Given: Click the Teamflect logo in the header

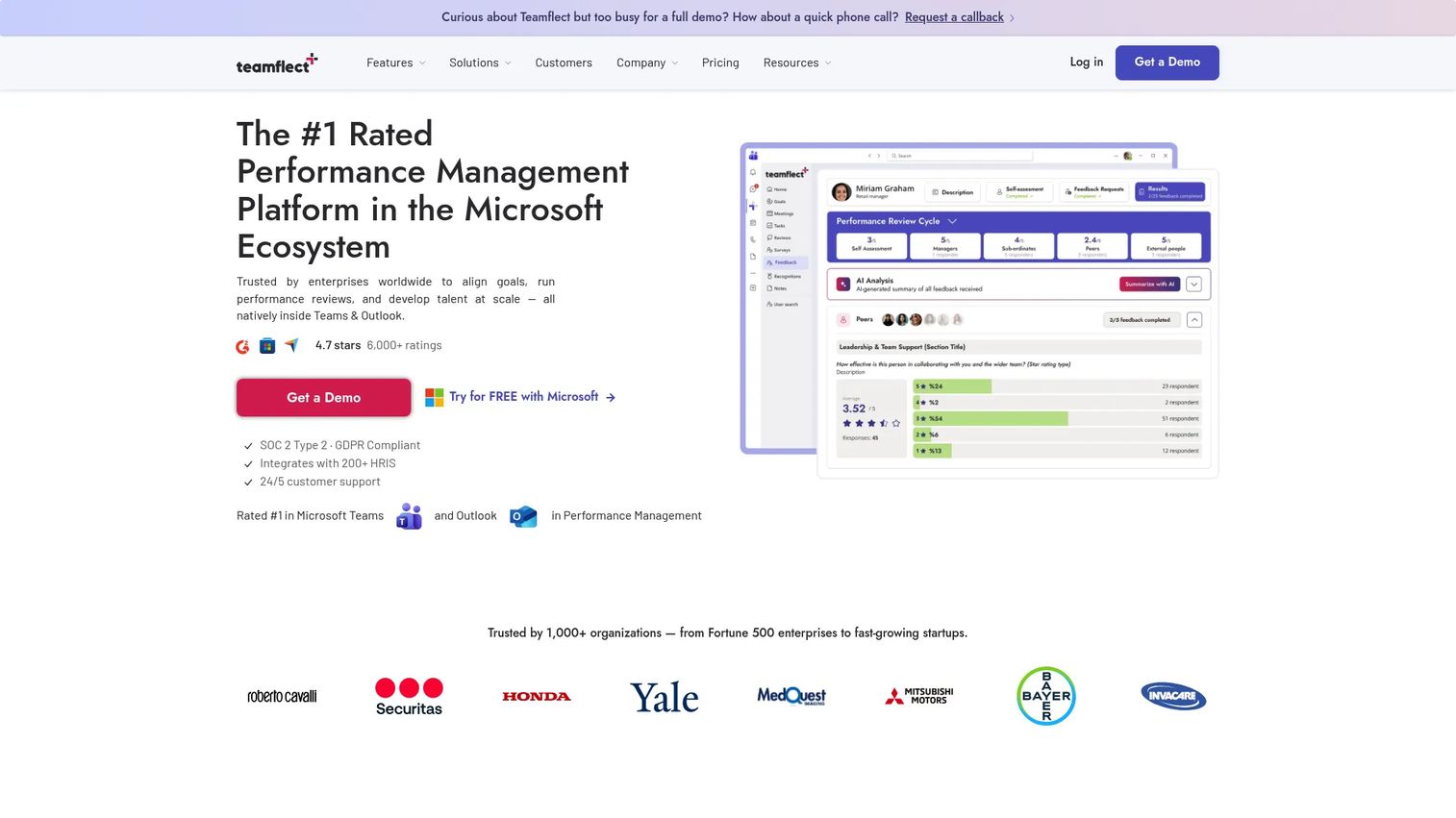Looking at the screenshot, I should 277,63.
